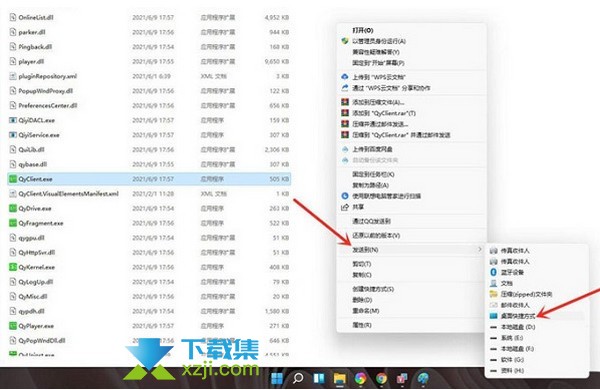Select file name QyHttpSvr.dll
Image resolution: width=600 pixels, height=390 pixels.
tap(37, 253)
